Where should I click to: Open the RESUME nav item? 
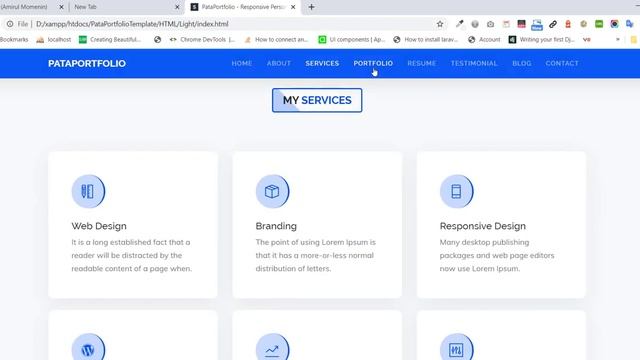coord(422,63)
